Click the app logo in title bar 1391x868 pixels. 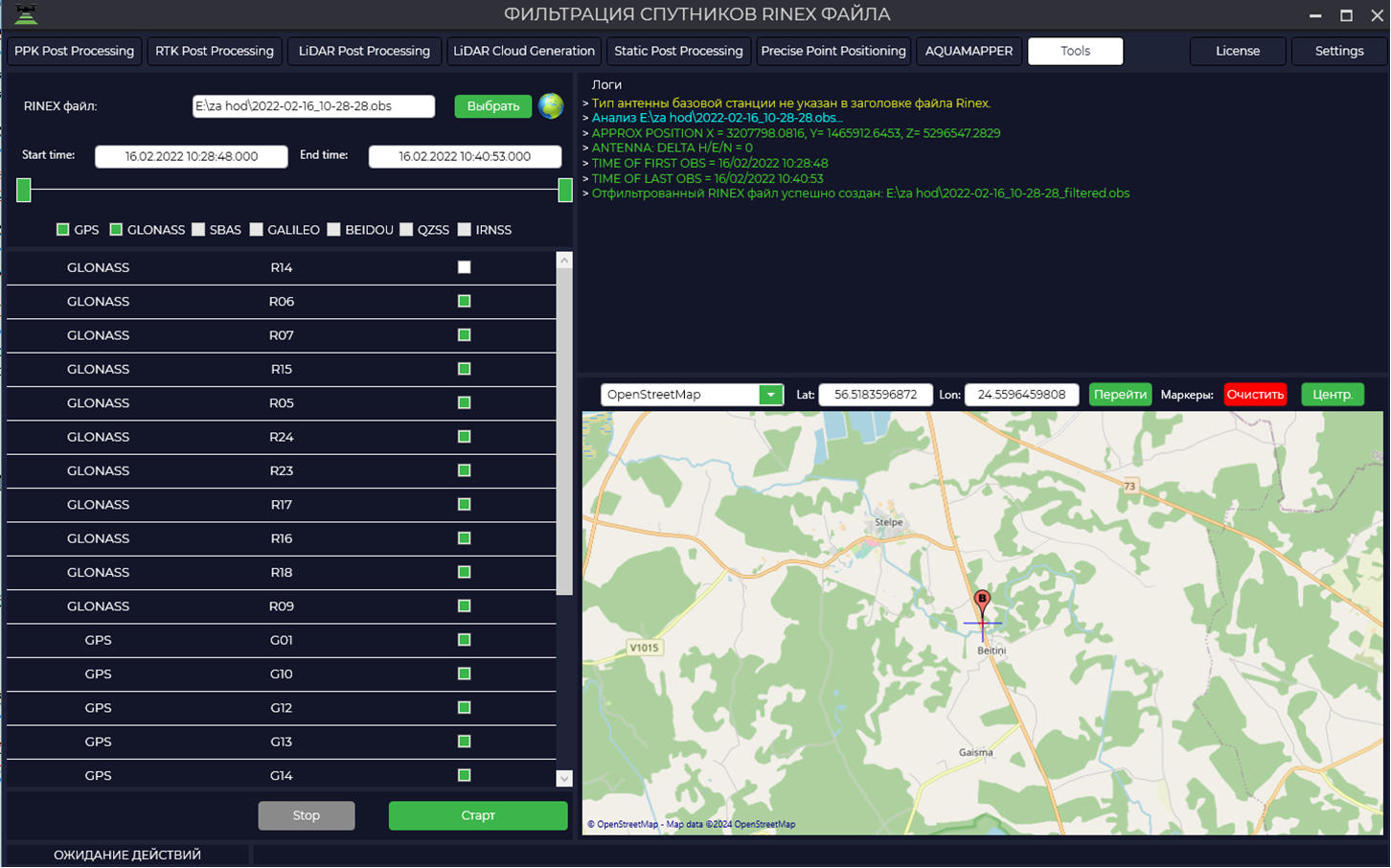[26, 14]
